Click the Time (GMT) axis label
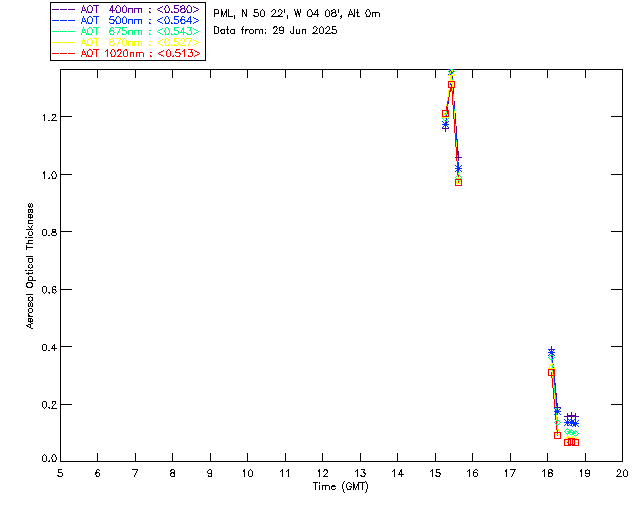The image size is (640, 512). [x=340, y=487]
